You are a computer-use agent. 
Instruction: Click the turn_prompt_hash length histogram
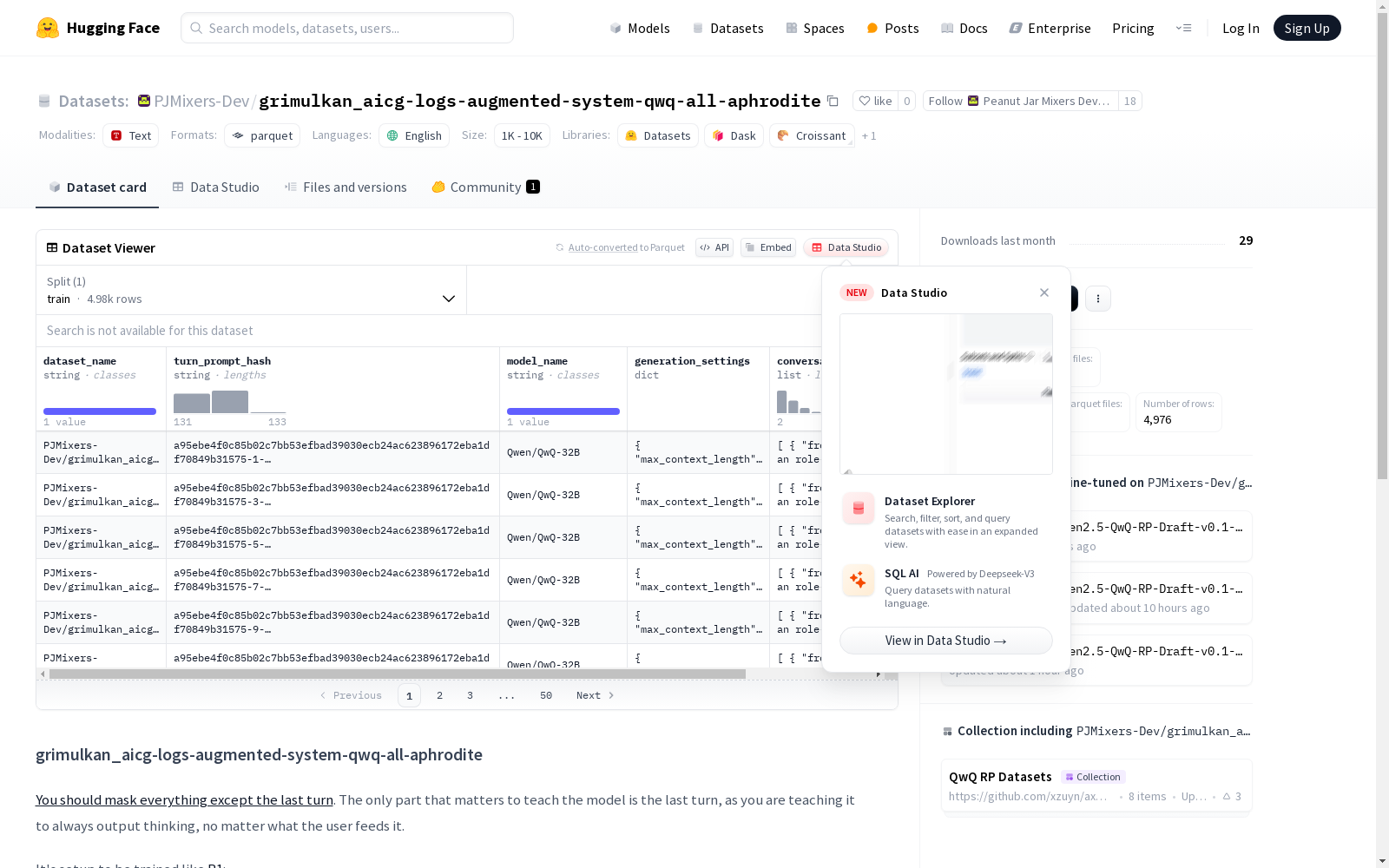[230, 402]
